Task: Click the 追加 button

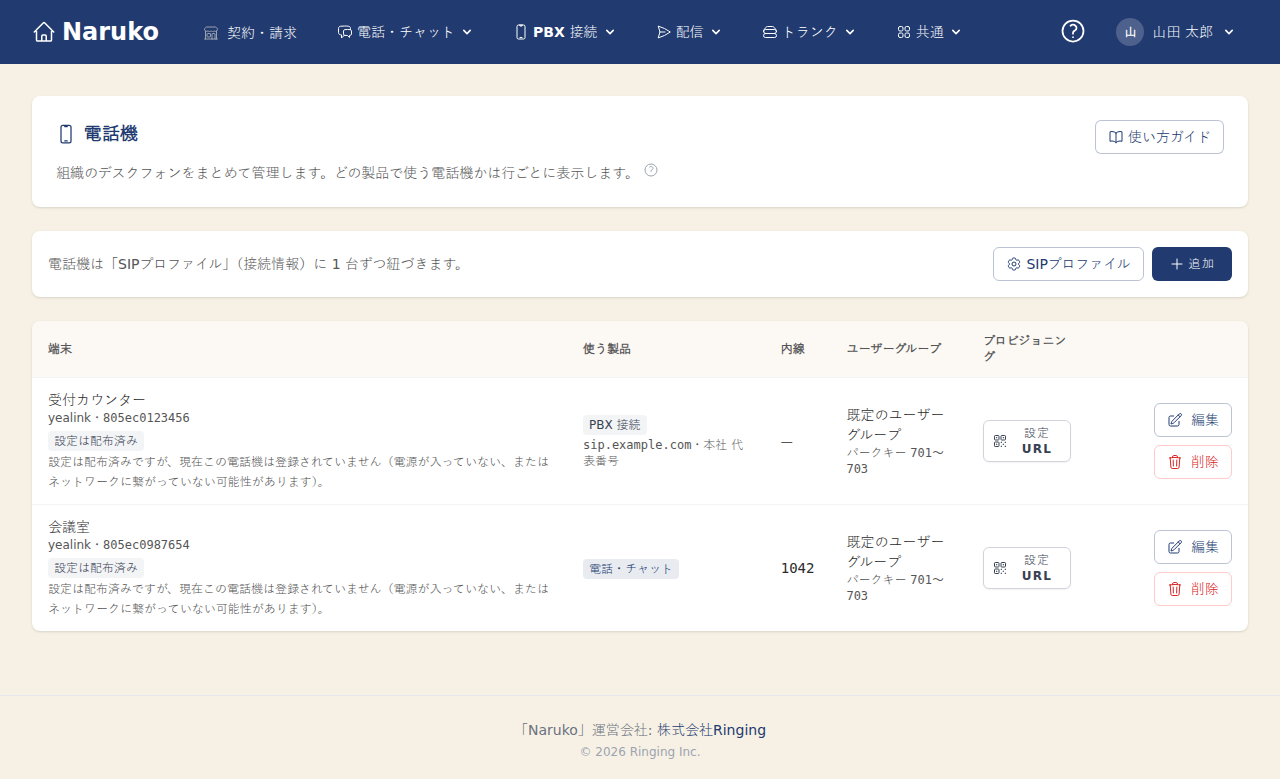Action: (1192, 264)
